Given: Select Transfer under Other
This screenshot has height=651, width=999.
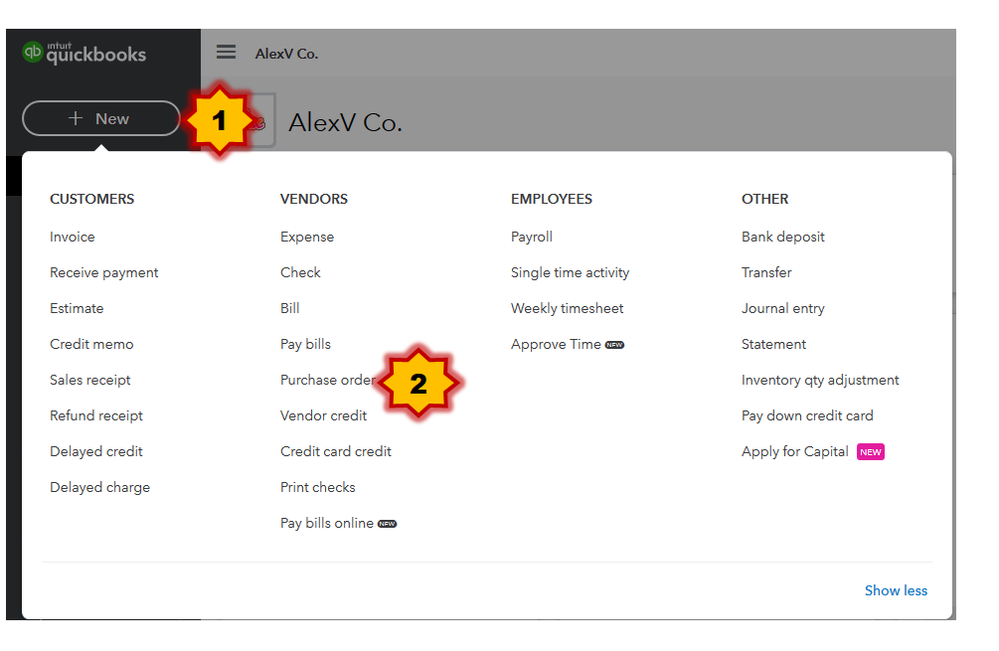Looking at the screenshot, I should (x=766, y=273).
